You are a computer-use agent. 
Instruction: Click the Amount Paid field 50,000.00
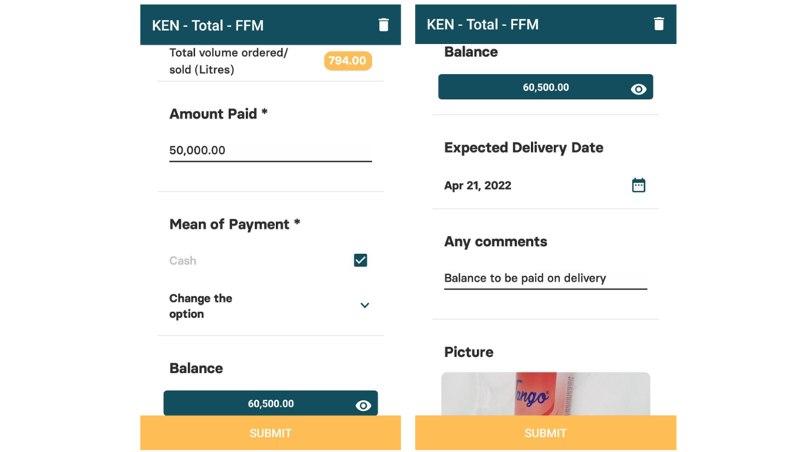(x=270, y=150)
